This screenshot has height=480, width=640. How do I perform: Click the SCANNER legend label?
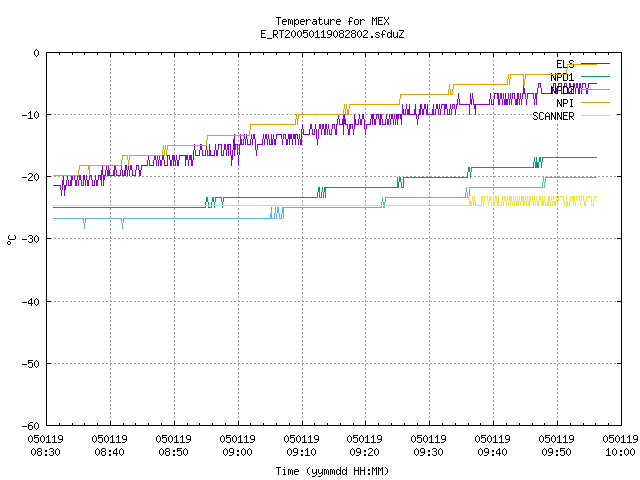pyautogui.click(x=553, y=116)
